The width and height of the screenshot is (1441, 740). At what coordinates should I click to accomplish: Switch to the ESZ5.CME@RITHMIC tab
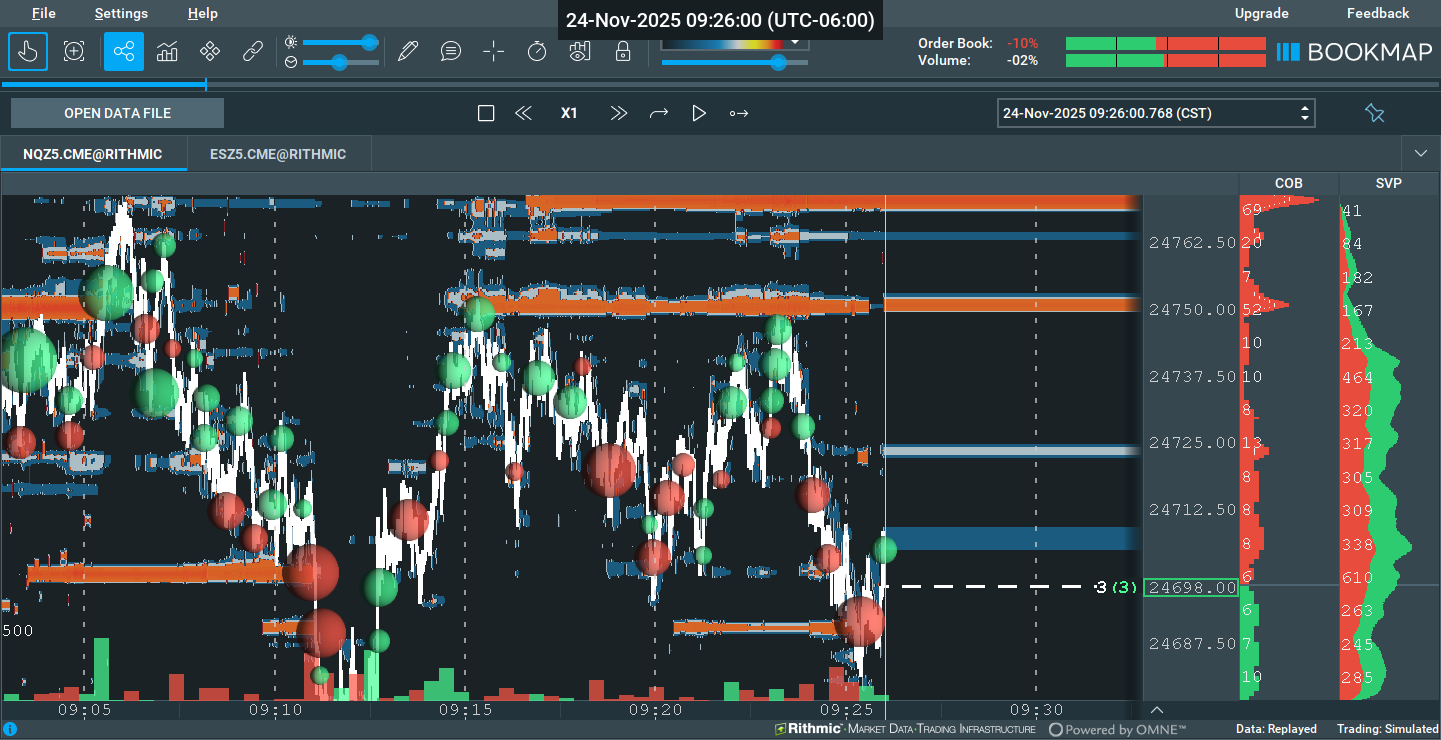tap(278, 154)
